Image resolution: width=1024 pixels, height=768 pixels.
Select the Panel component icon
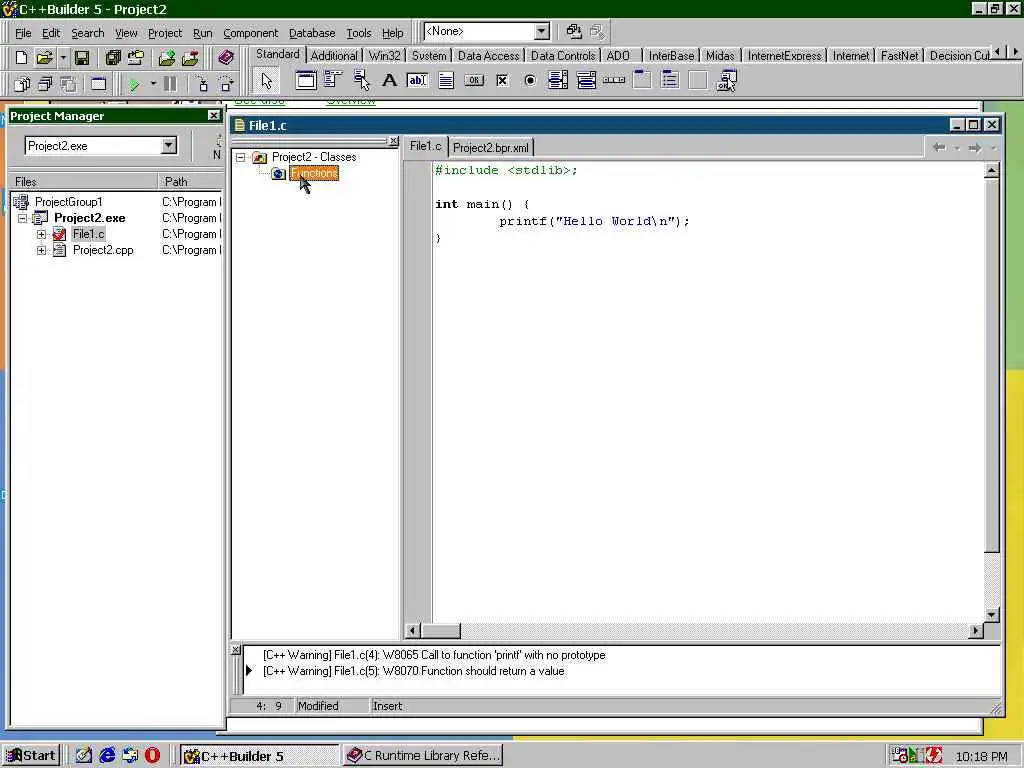coord(697,80)
